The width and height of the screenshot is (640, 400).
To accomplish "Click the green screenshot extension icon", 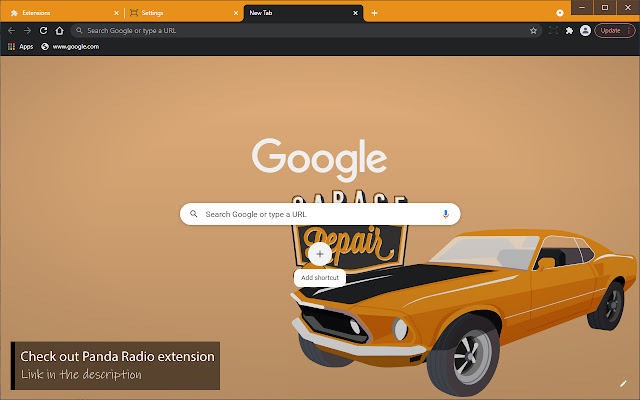I will click(x=553, y=31).
